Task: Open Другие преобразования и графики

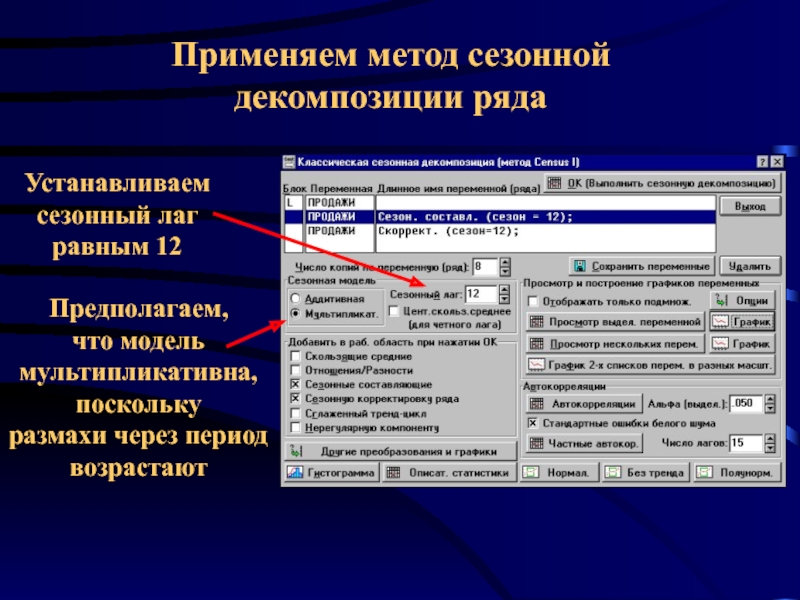Action: click(x=401, y=452)
